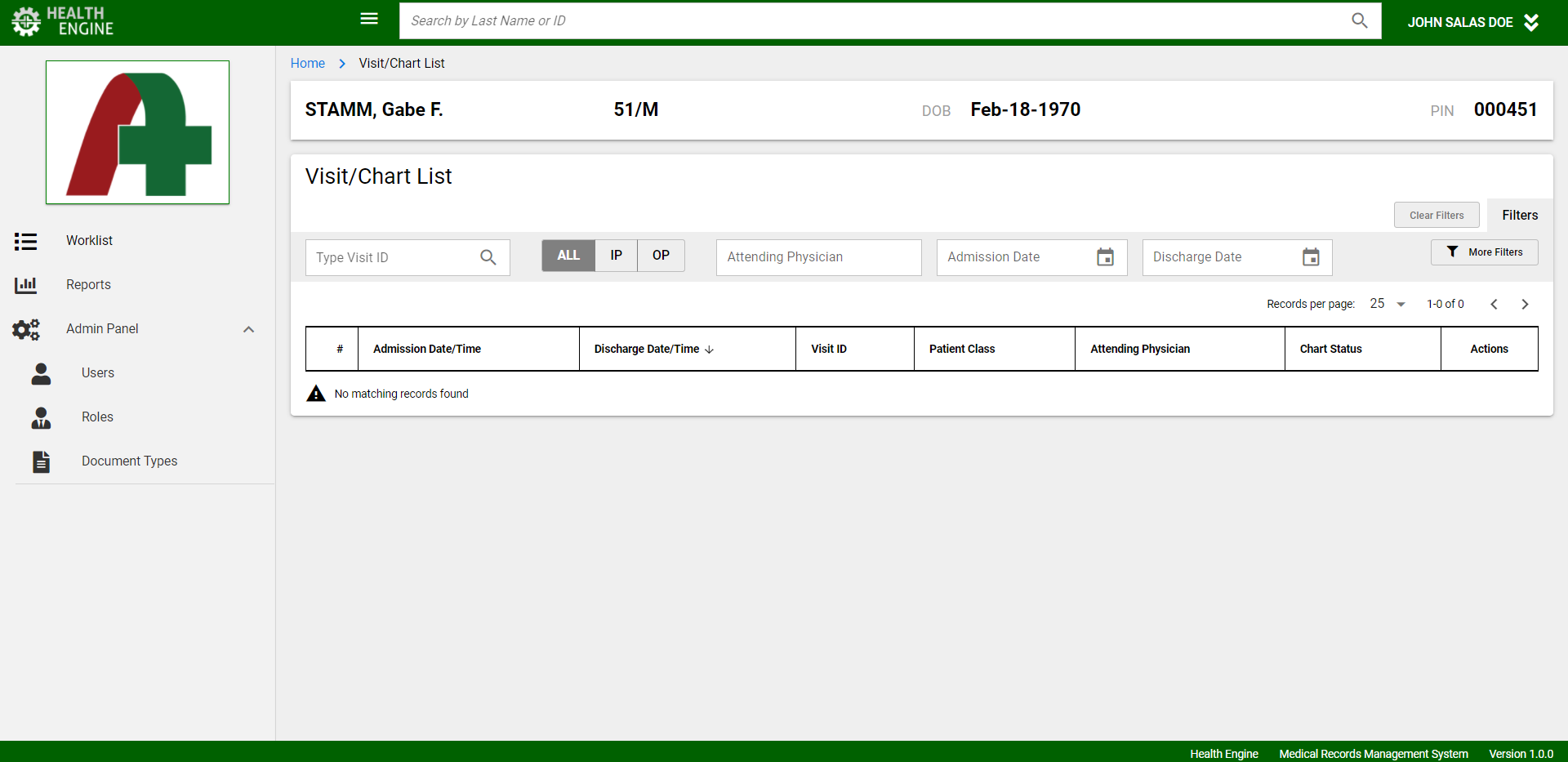
Task: Click the More Filters button
Action: (x=1484, y=252)
